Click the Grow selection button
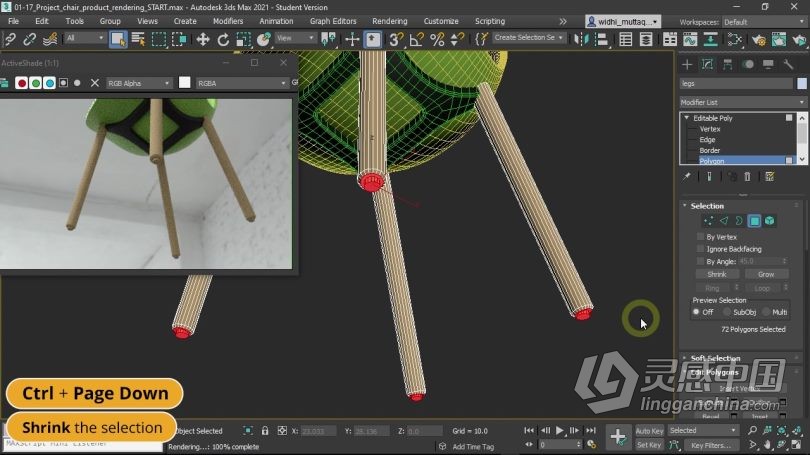Screen dimensions: 810x455 point(766,274)
